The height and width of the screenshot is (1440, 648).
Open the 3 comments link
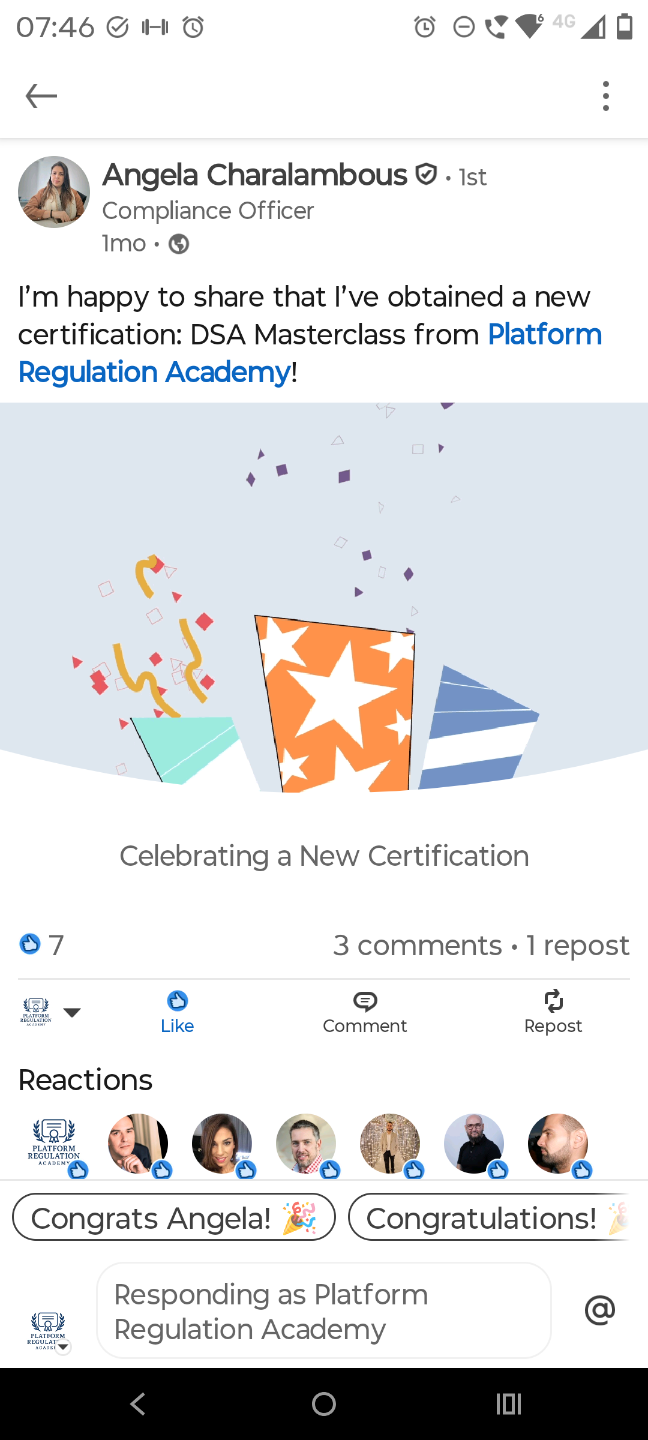417,945
